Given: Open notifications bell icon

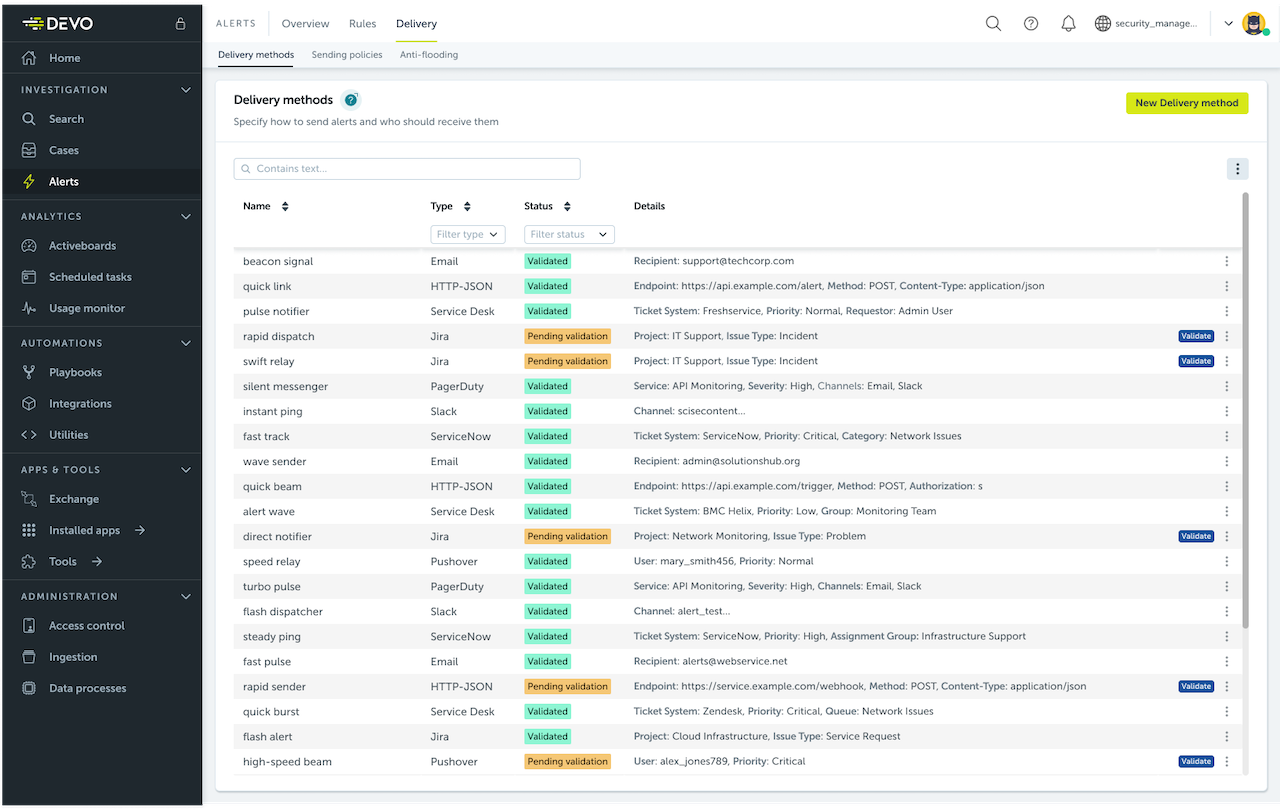Looking at the screenshot, I should [1068, 24].
